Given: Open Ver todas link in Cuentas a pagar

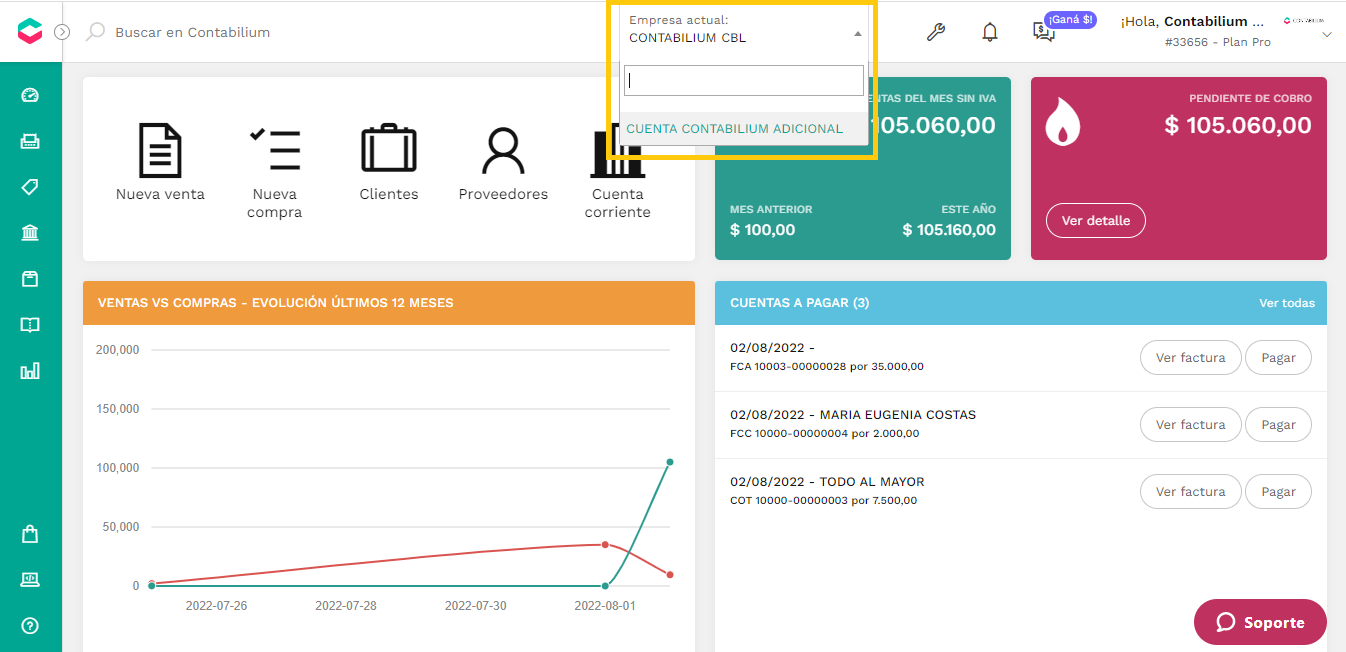Looking at the screenshot, I should 1287,303.
